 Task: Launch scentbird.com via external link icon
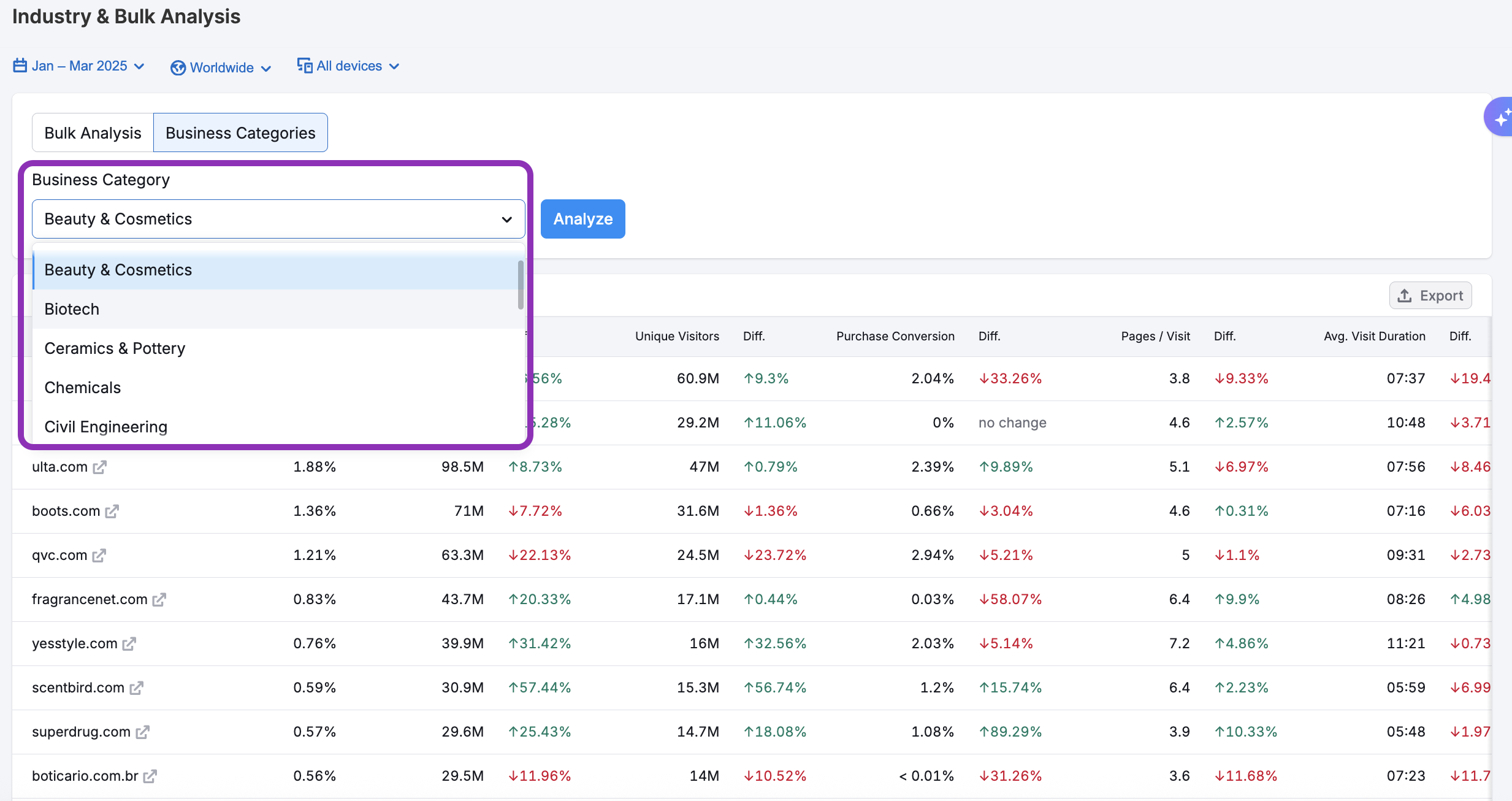pos(136,688)
